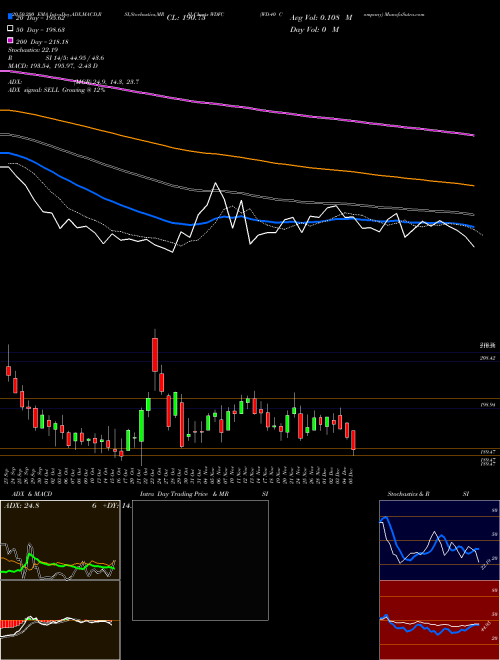Open the empty intraday trading price panel
Image resolution: width=500 pixels, height=660 pixels.
(200, 560)
